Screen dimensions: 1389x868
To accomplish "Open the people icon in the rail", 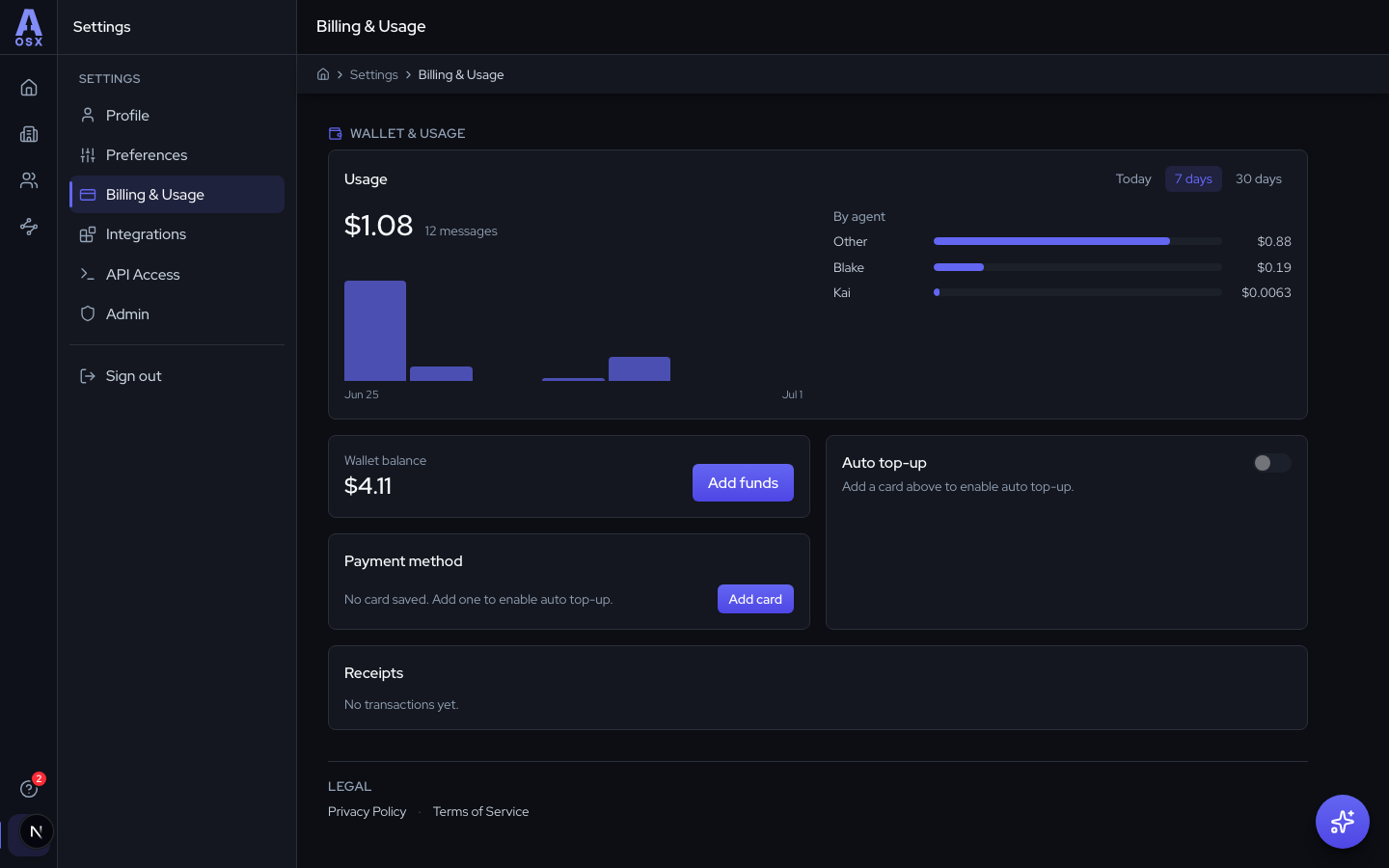I will pyautogui.click(x=29, y=180).
